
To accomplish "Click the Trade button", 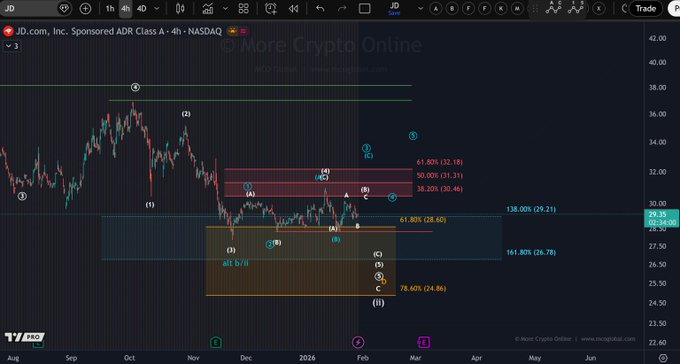I will click(x=646, y=8).
